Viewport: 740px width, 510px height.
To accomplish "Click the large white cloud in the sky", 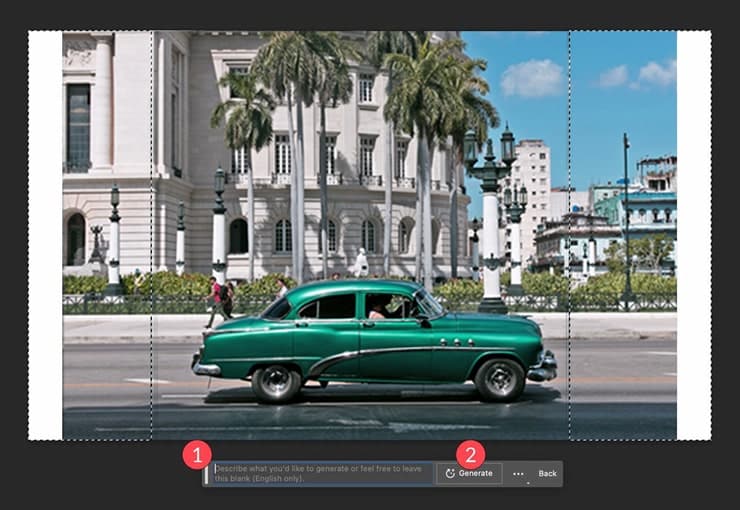I will pos(532,78).
